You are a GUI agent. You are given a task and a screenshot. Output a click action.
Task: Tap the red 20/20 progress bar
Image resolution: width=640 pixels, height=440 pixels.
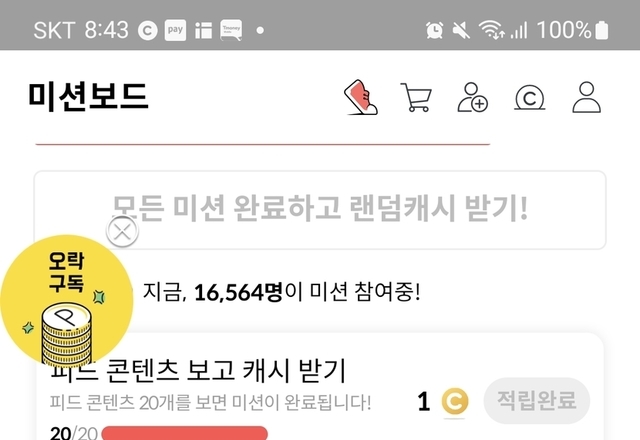point(184,433)
